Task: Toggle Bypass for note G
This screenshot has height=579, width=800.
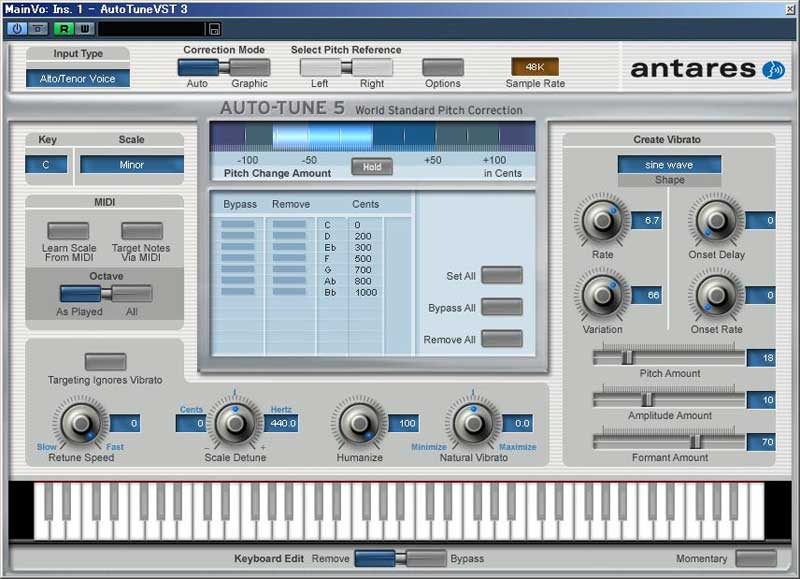Action: pos(238,269)
